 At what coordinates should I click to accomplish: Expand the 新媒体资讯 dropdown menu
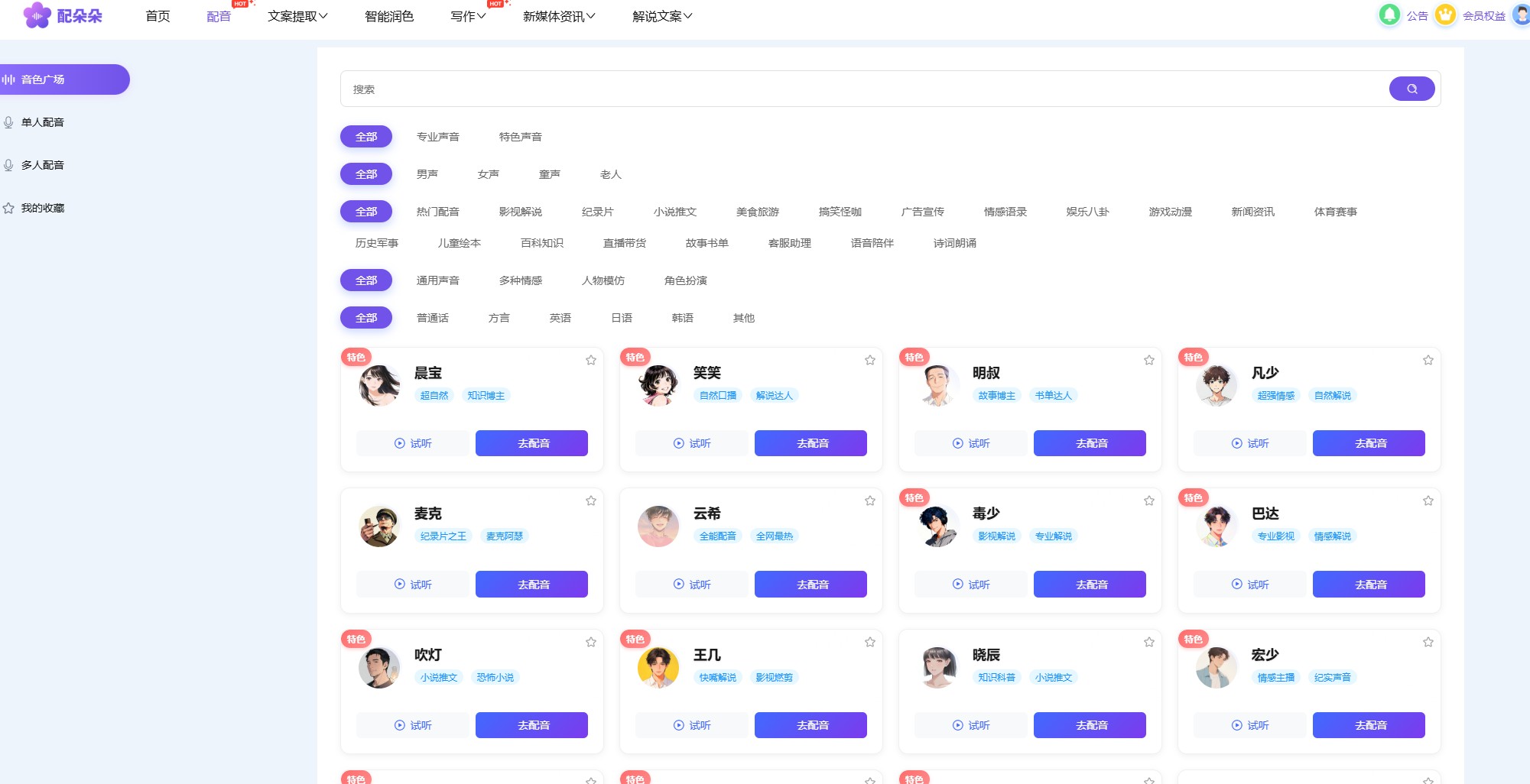click(x=559, y=16)
